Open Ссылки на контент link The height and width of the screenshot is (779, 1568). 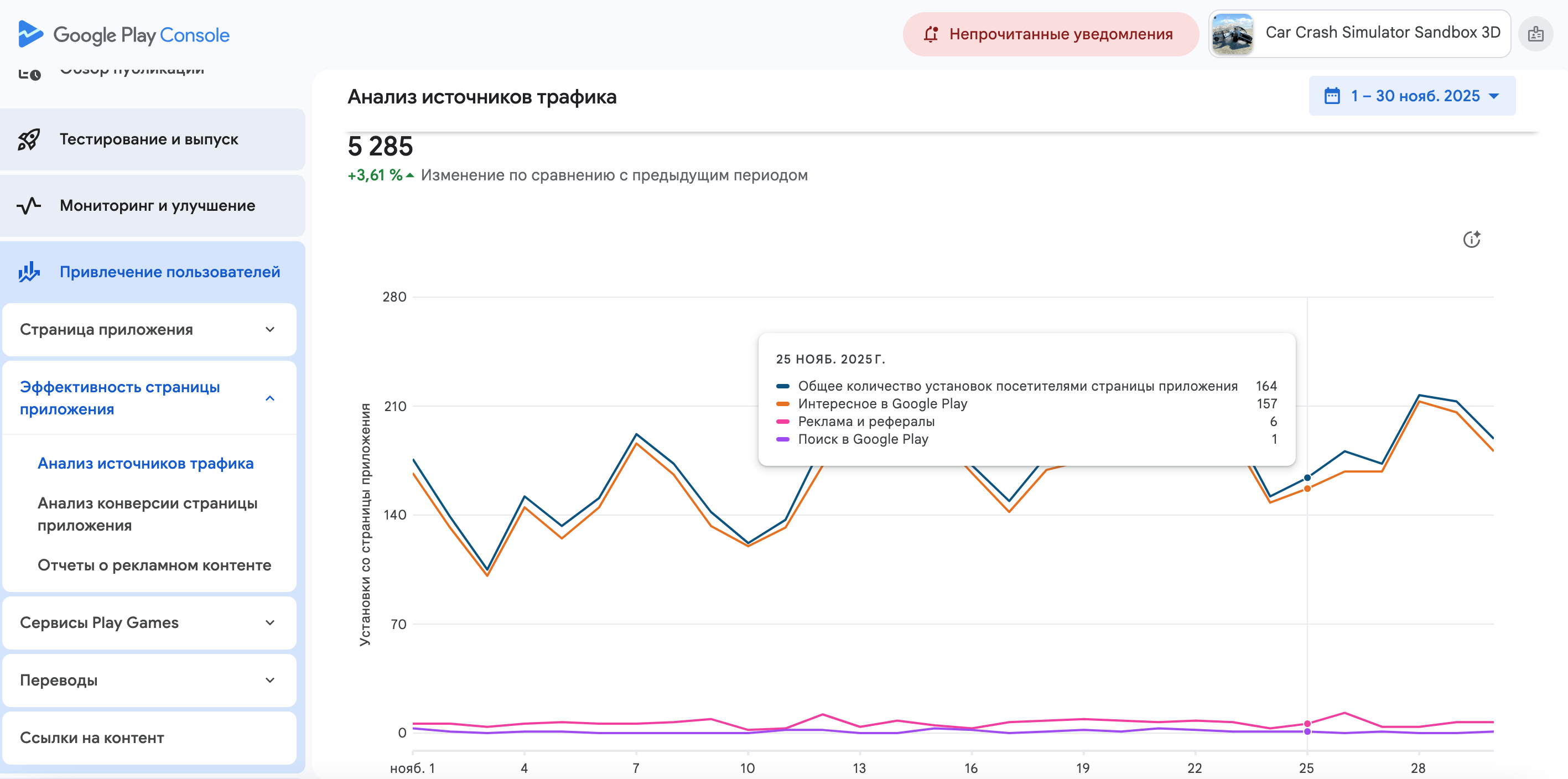pyautogui.click(x=92, y=738)
